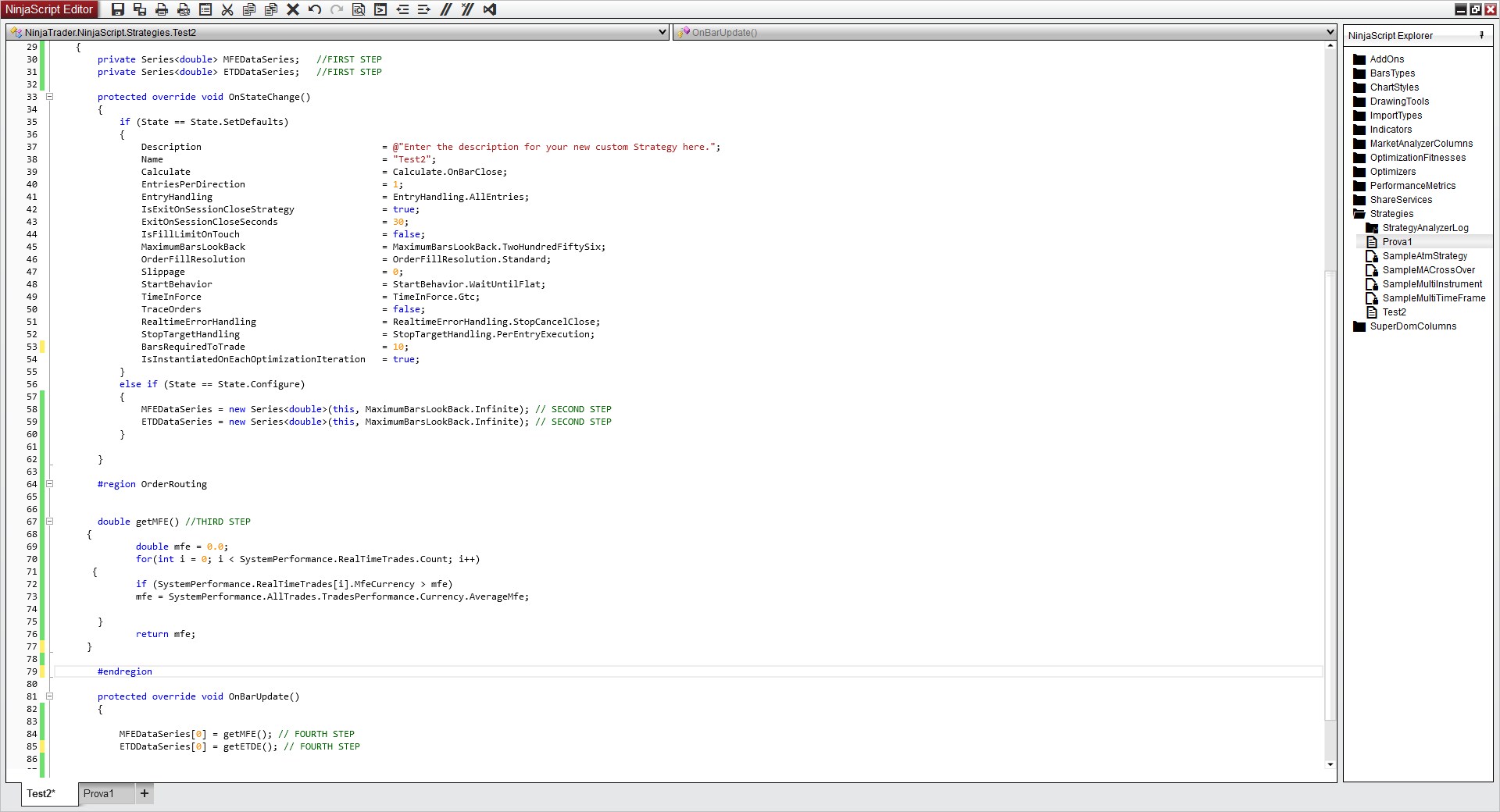The width and height of the screenshot is (1500, 812).
Task: Select the SampleAtmStrategy file
Action: [1424, 256]
